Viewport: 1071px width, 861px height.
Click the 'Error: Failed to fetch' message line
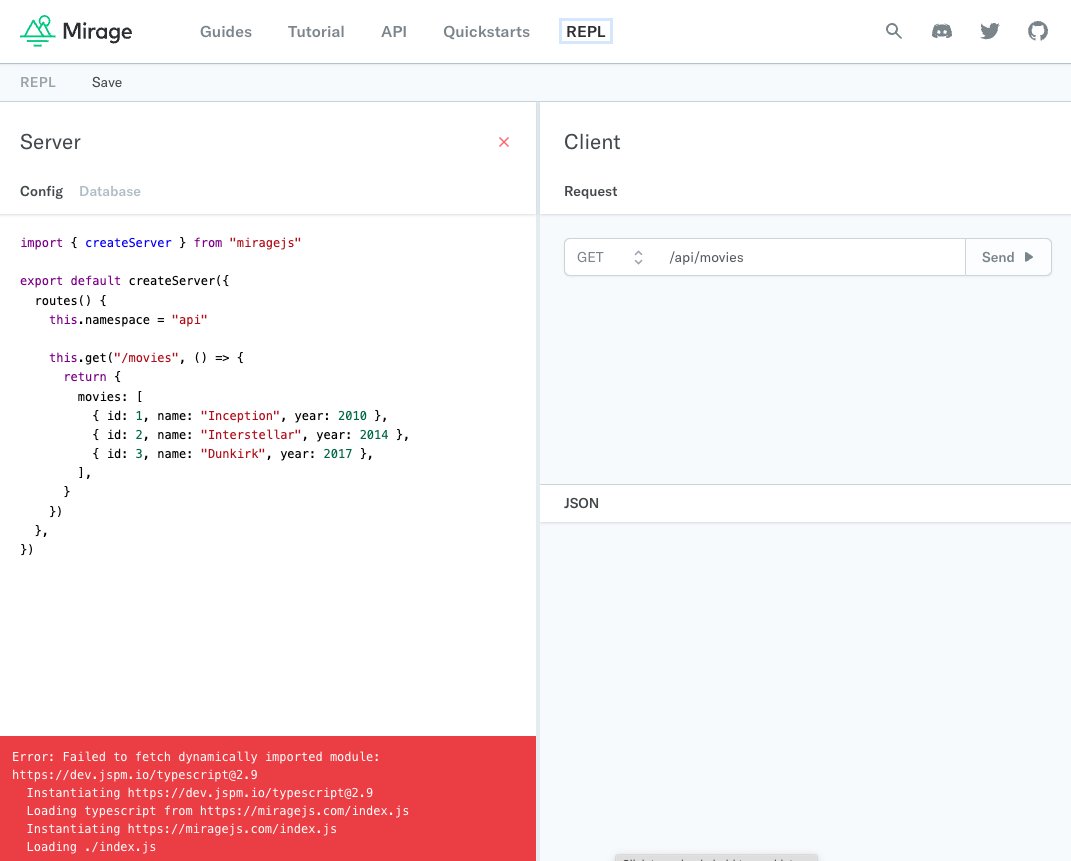click(x=196, y=757)
